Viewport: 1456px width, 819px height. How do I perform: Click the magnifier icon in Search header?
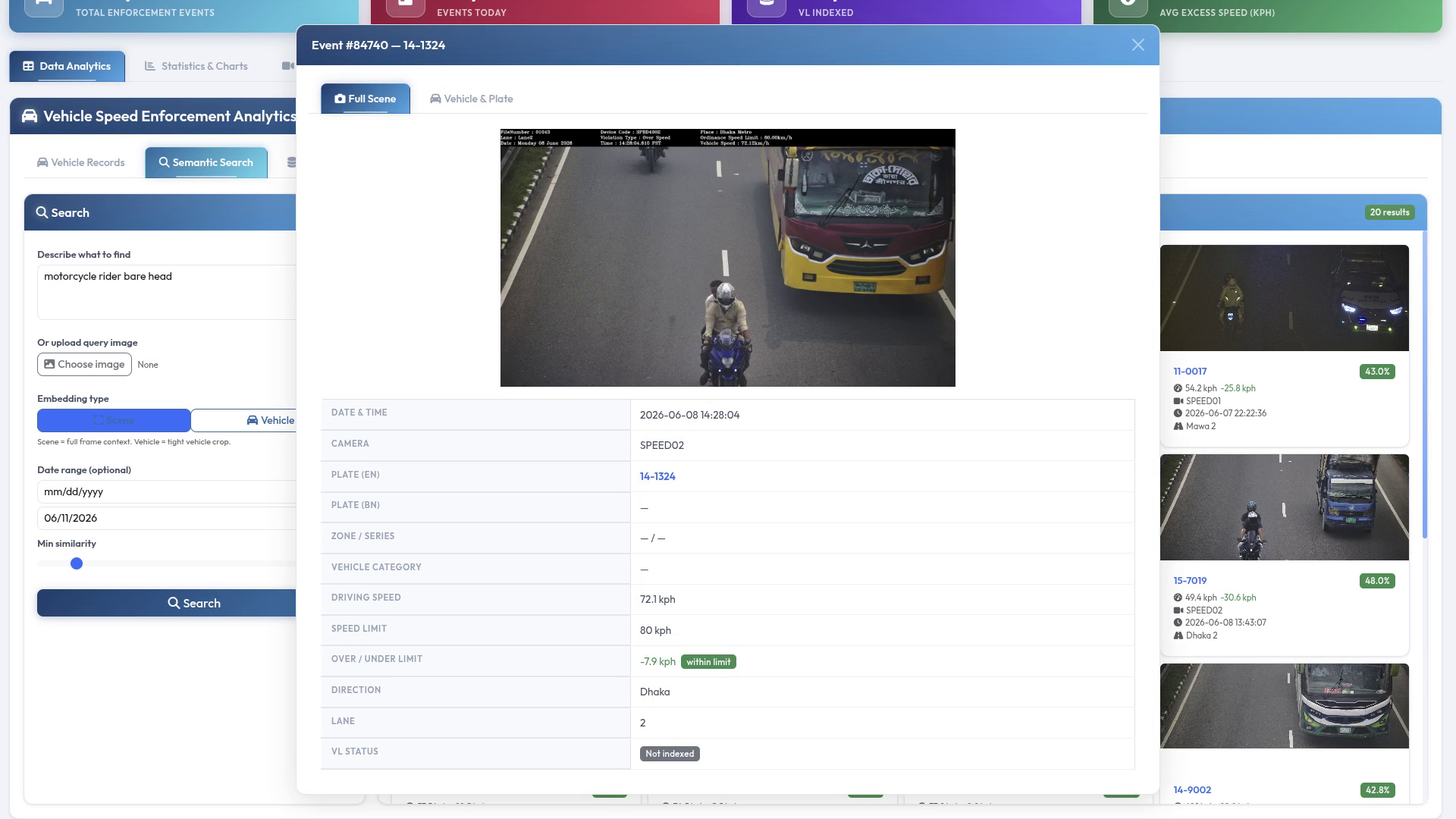pos(42,213)
